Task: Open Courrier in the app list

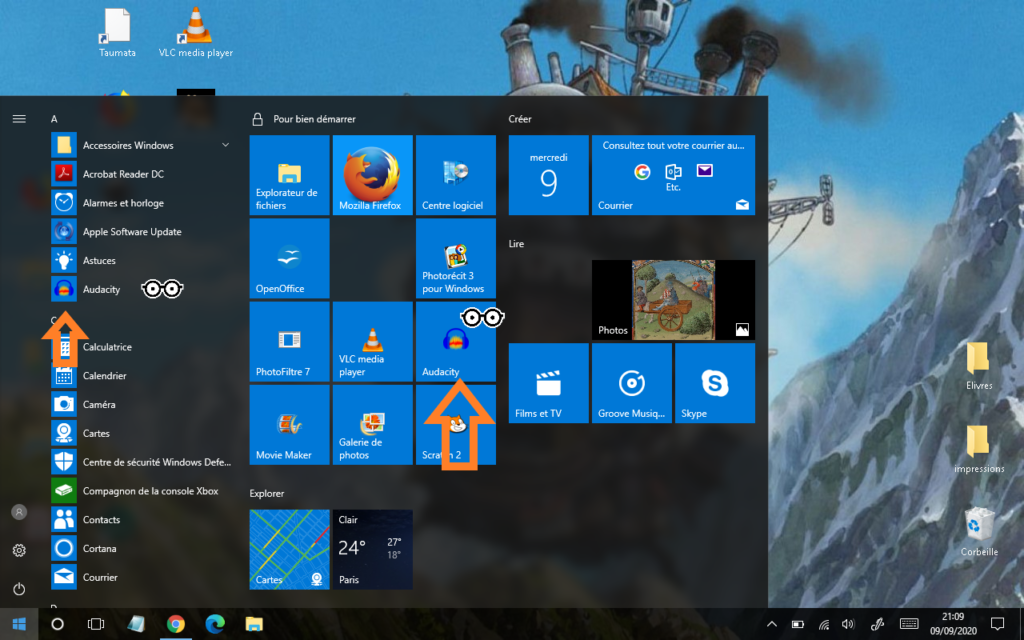Action: [141, 577]
